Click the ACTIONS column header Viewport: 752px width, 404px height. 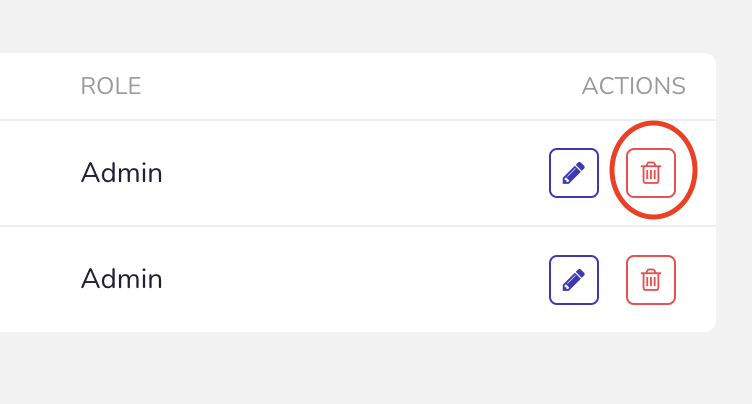634,86
